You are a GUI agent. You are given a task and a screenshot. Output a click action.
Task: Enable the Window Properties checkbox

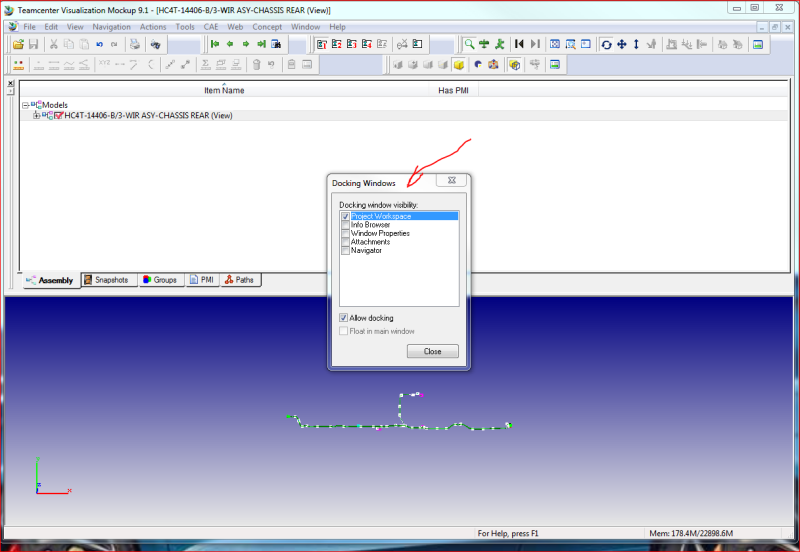(345, 234)
